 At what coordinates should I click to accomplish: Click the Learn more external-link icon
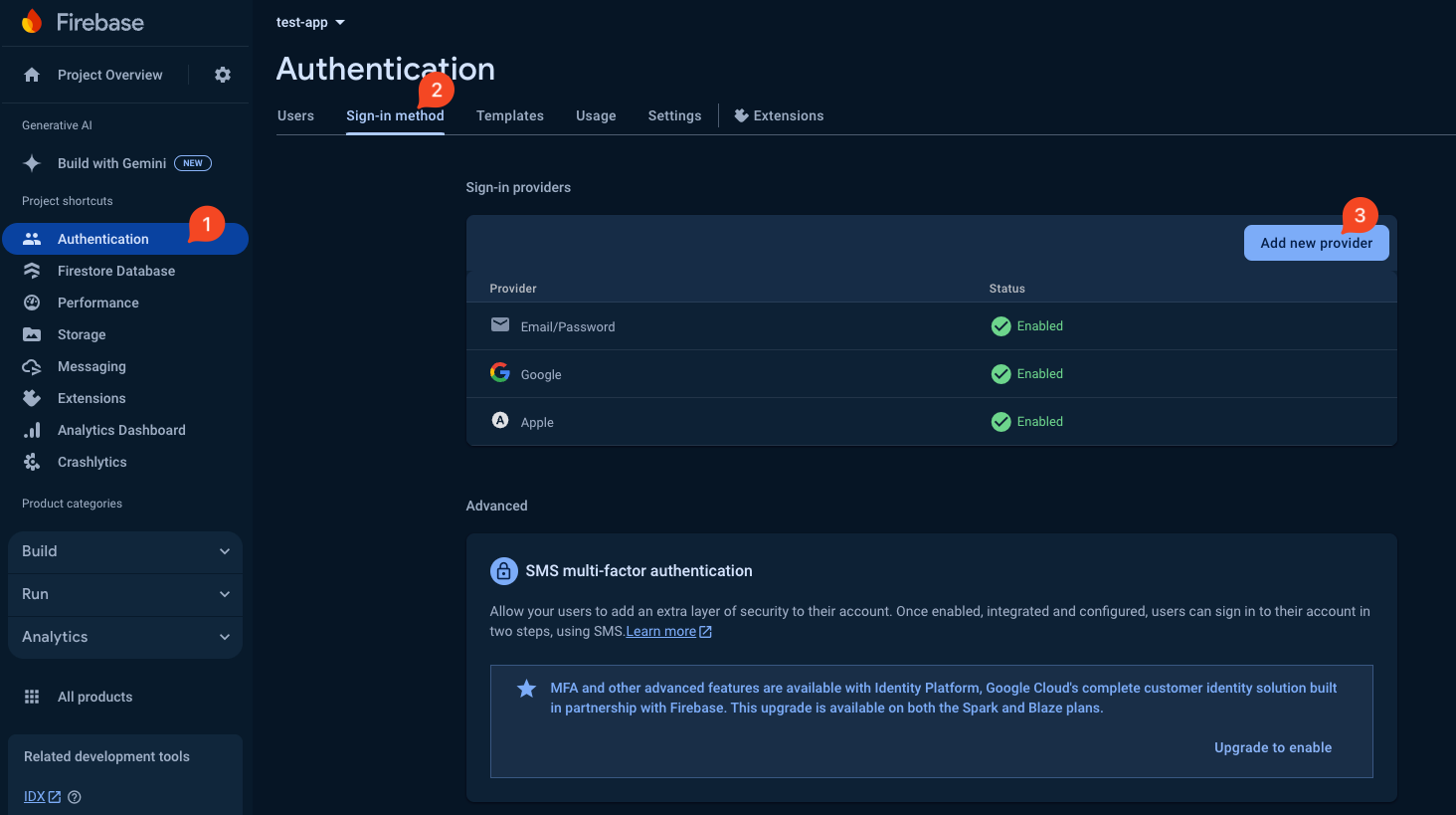705,632
